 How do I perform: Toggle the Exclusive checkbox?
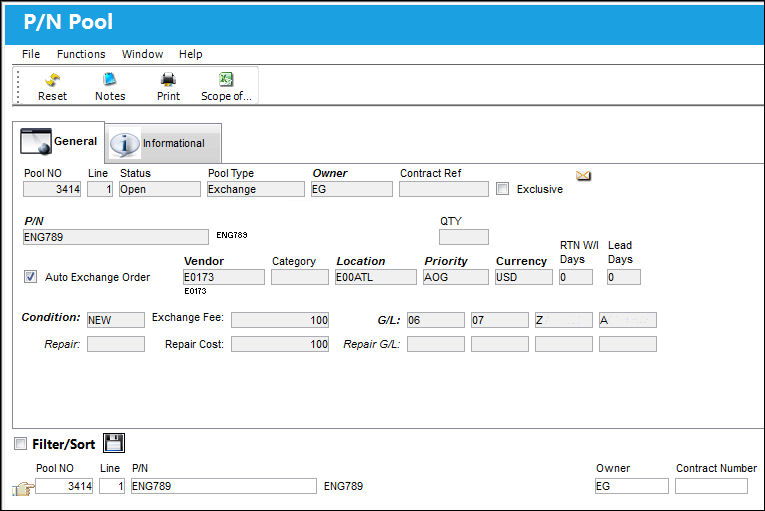503,189
